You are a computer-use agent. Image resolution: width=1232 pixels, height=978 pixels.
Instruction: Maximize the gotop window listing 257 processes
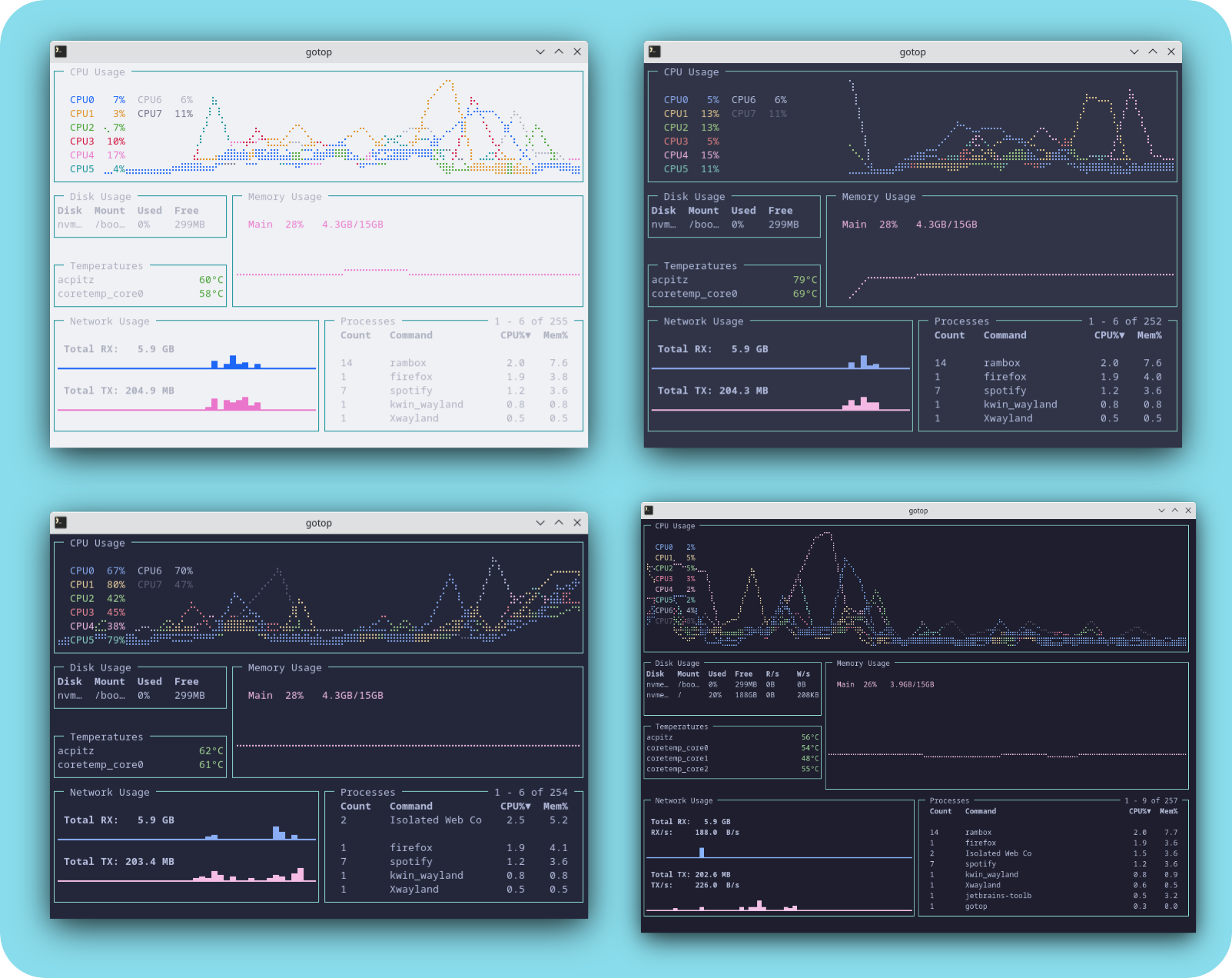point(1174,510)
